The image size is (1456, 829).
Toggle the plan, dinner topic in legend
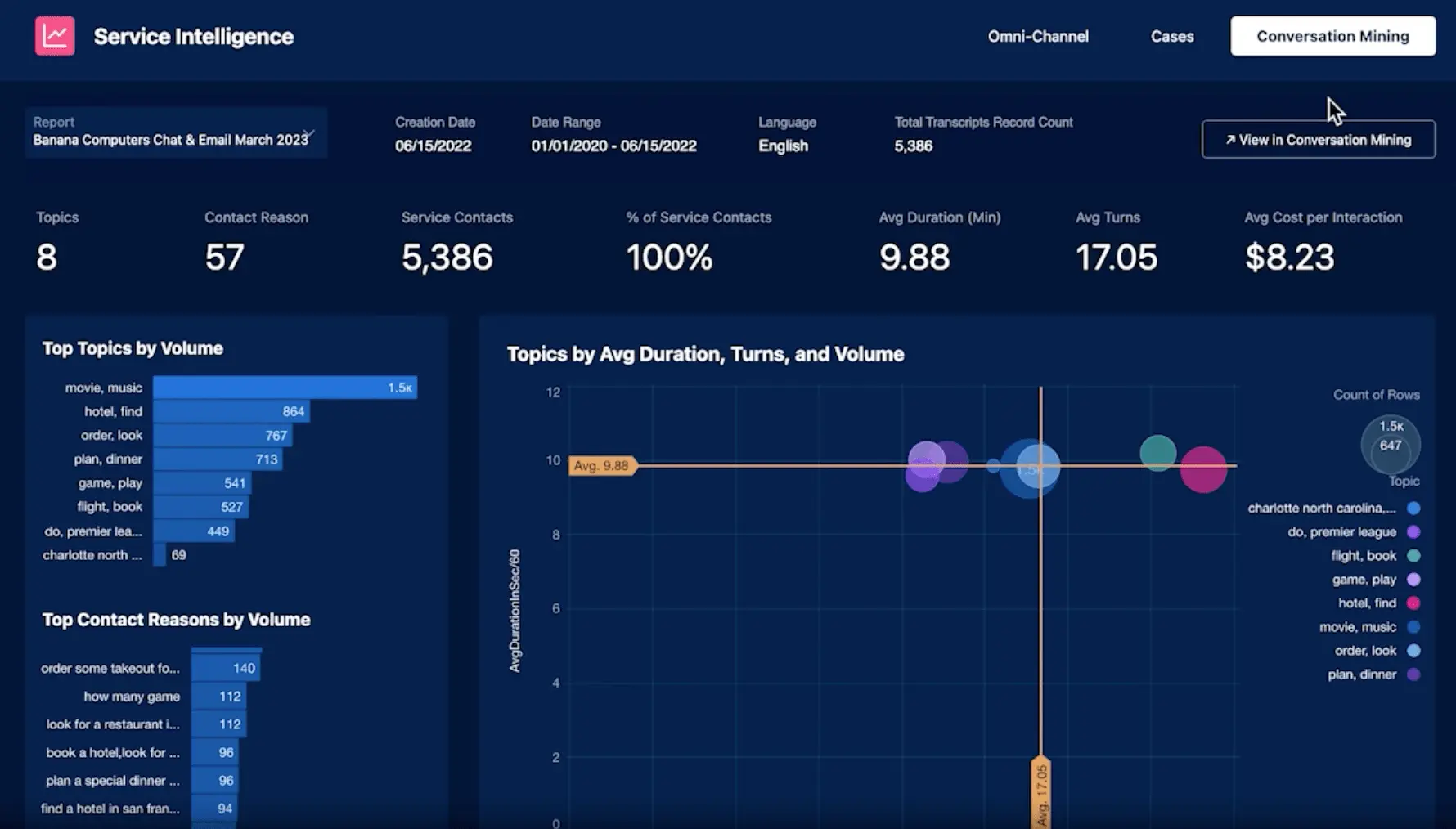click(1413, 674)
